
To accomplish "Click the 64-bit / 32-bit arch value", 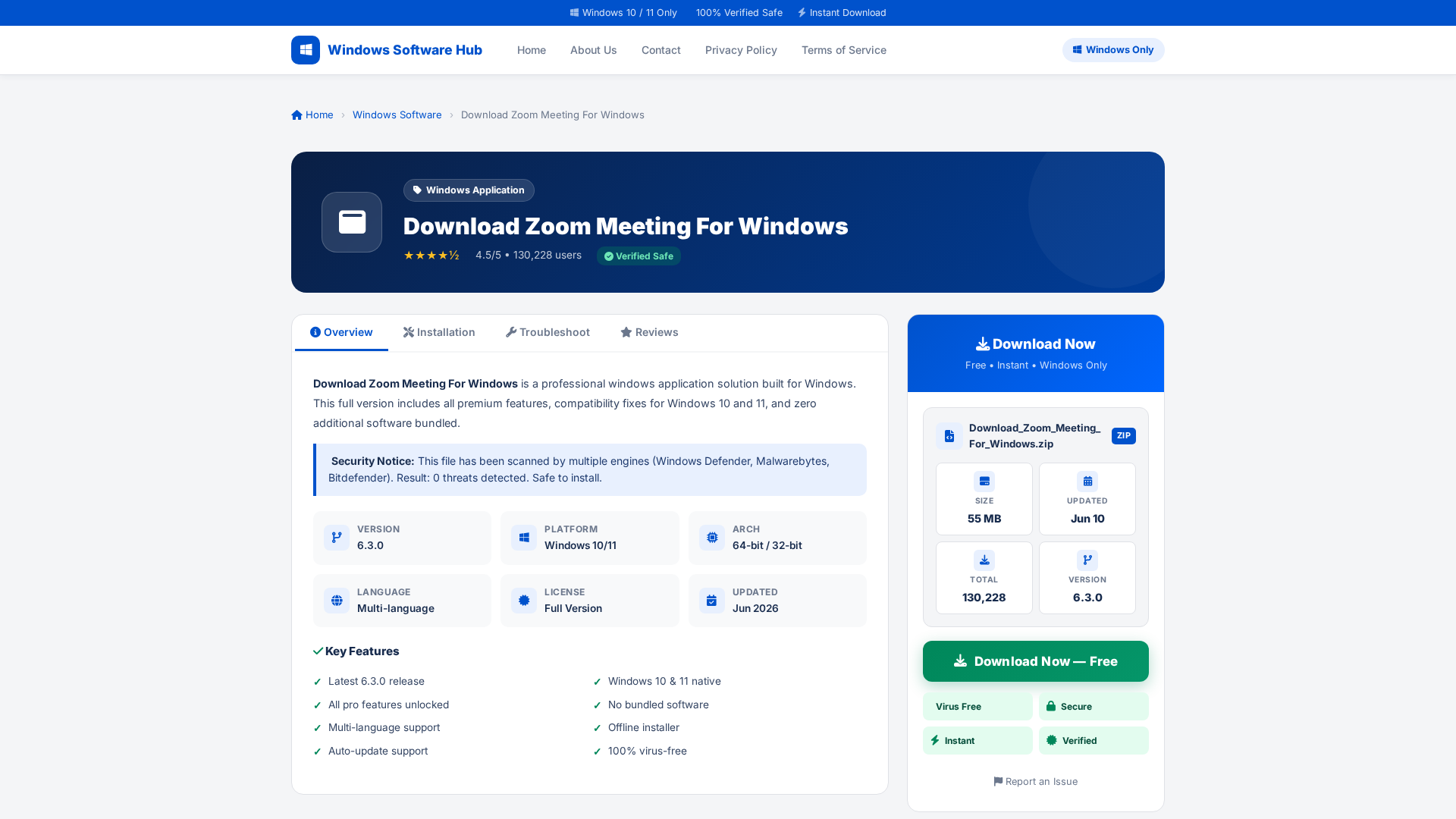I will [767, 546].
